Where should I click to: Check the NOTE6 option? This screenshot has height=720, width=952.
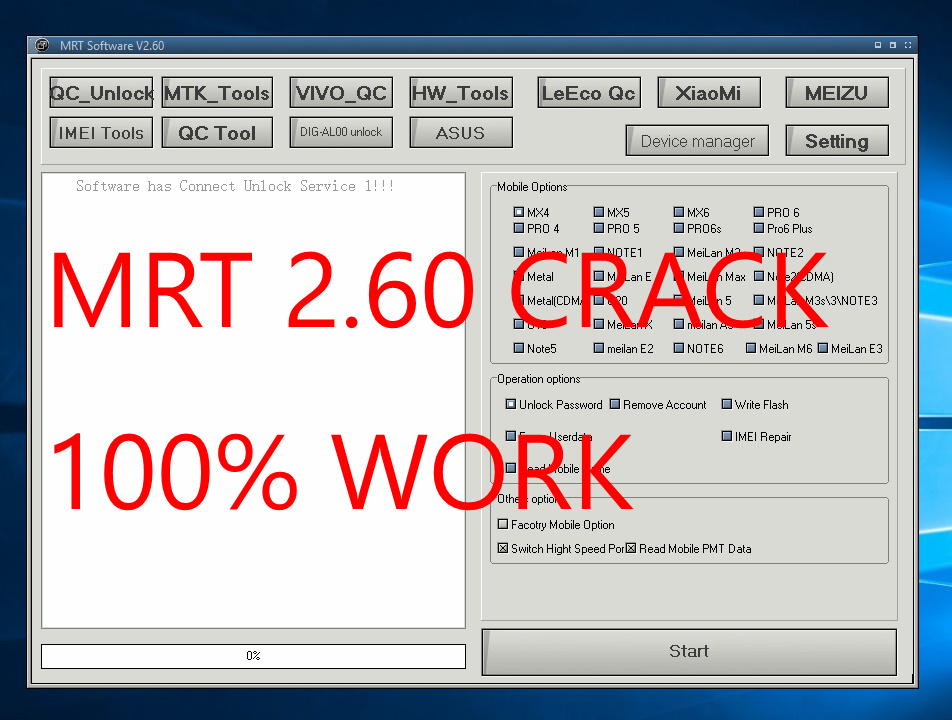(679, 348)
